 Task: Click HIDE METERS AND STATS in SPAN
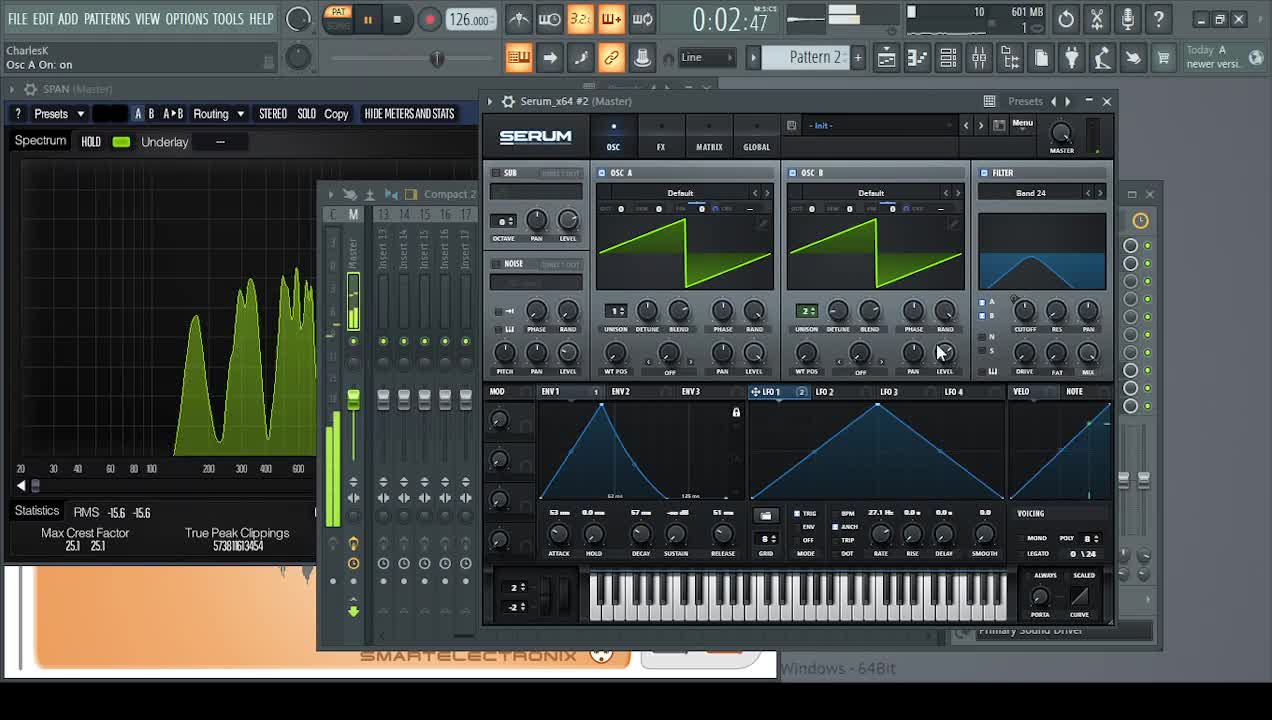(409, 114)
